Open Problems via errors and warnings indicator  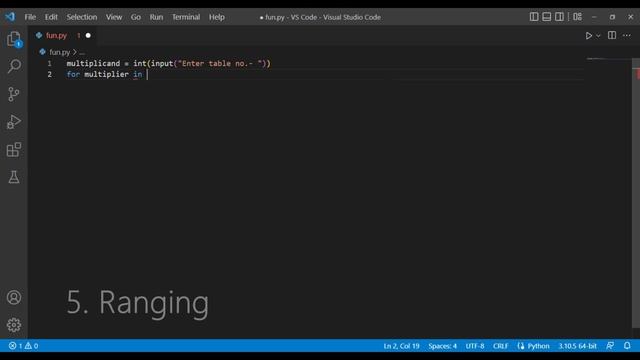[23, 346]
